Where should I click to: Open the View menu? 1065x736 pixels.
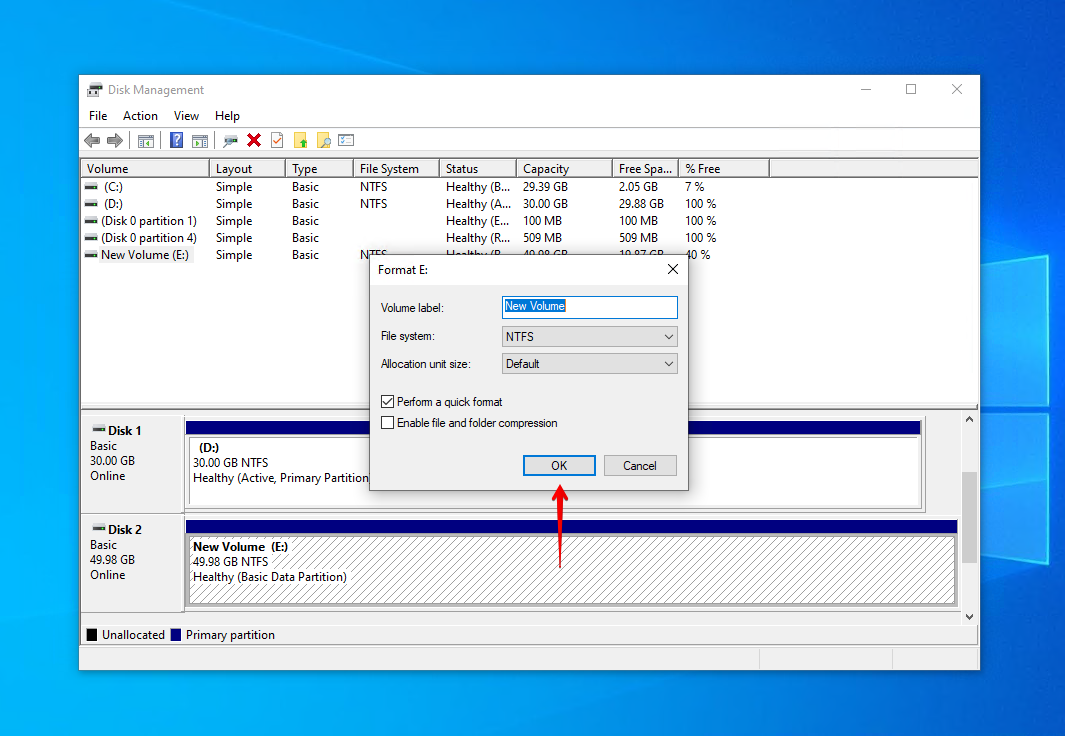[186, 116]
